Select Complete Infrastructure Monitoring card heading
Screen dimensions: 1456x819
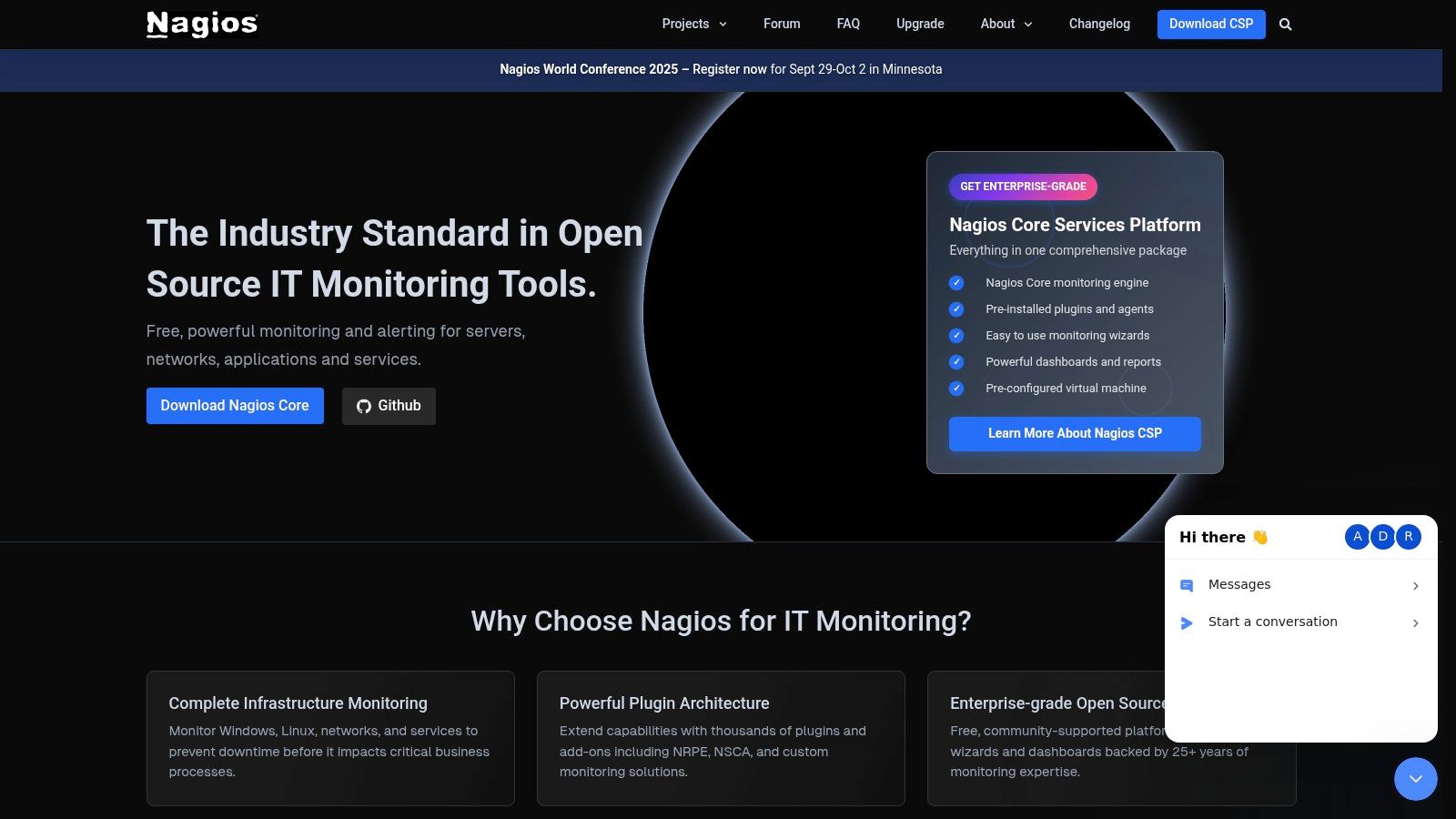click(x=298, y=703)
